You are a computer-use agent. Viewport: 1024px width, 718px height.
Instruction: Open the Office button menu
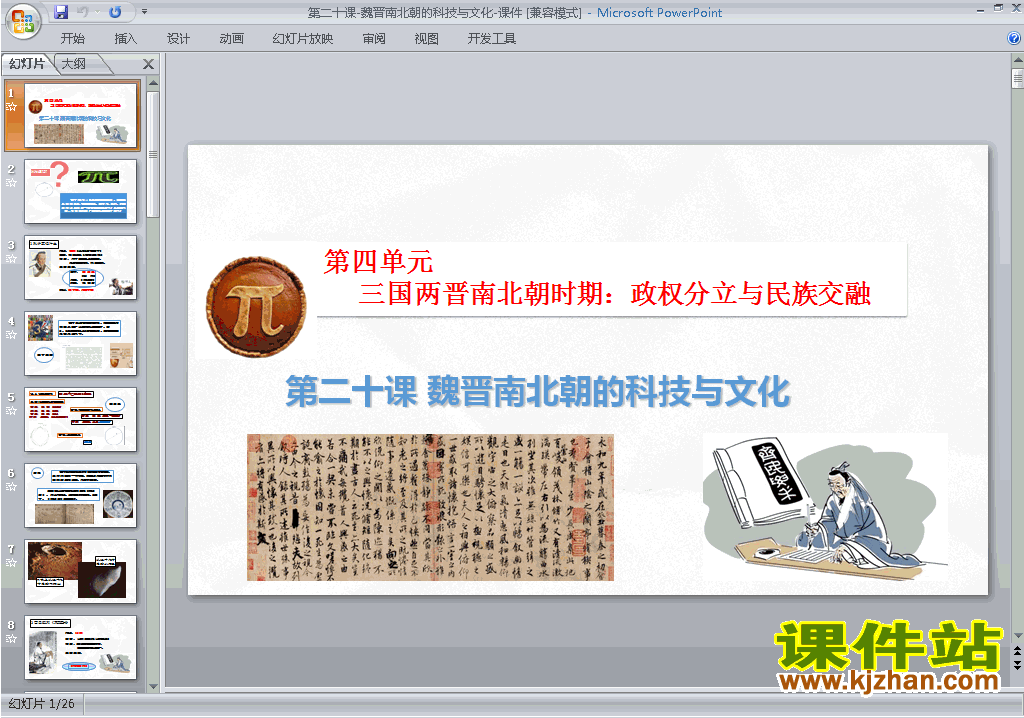click(23, 21)
